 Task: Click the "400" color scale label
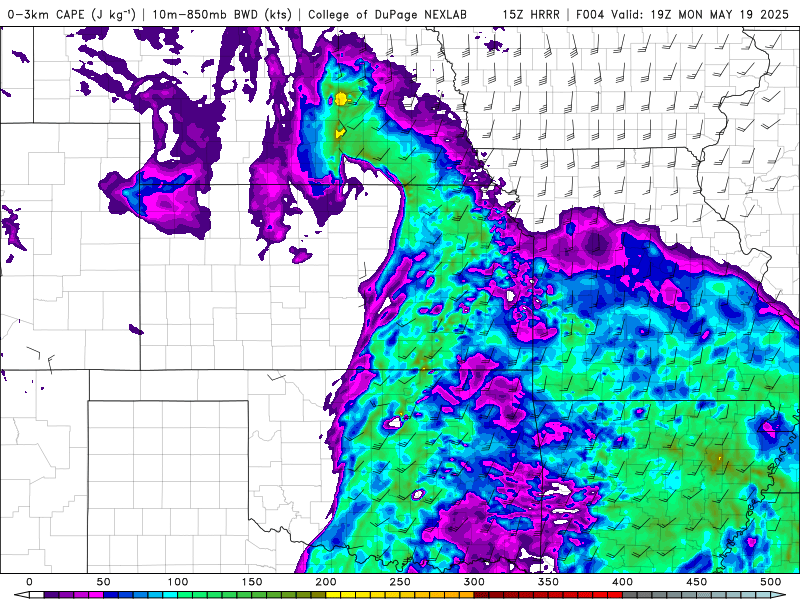tap(622, 582)
